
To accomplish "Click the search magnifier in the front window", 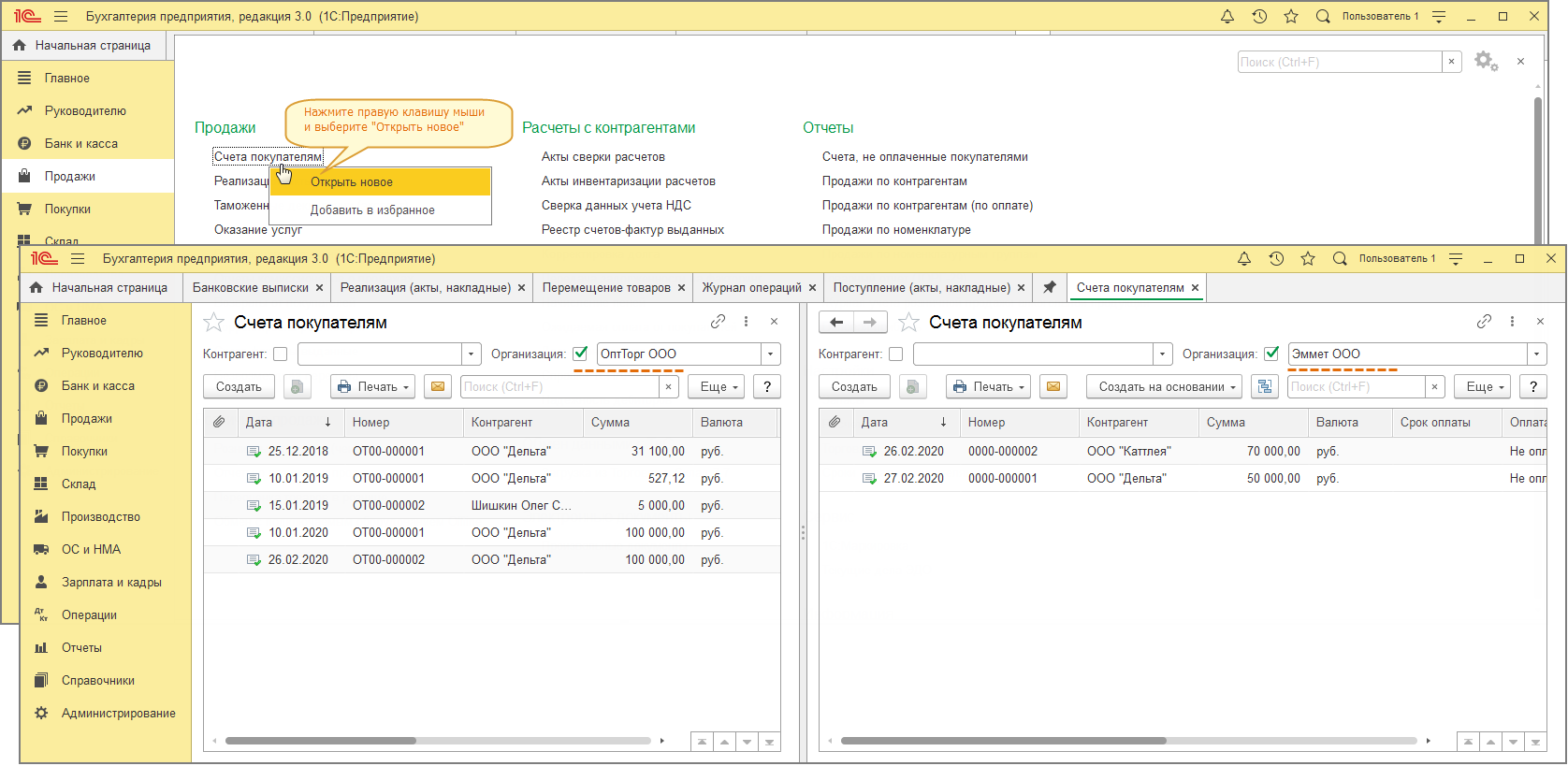I will coord(1340,259).
